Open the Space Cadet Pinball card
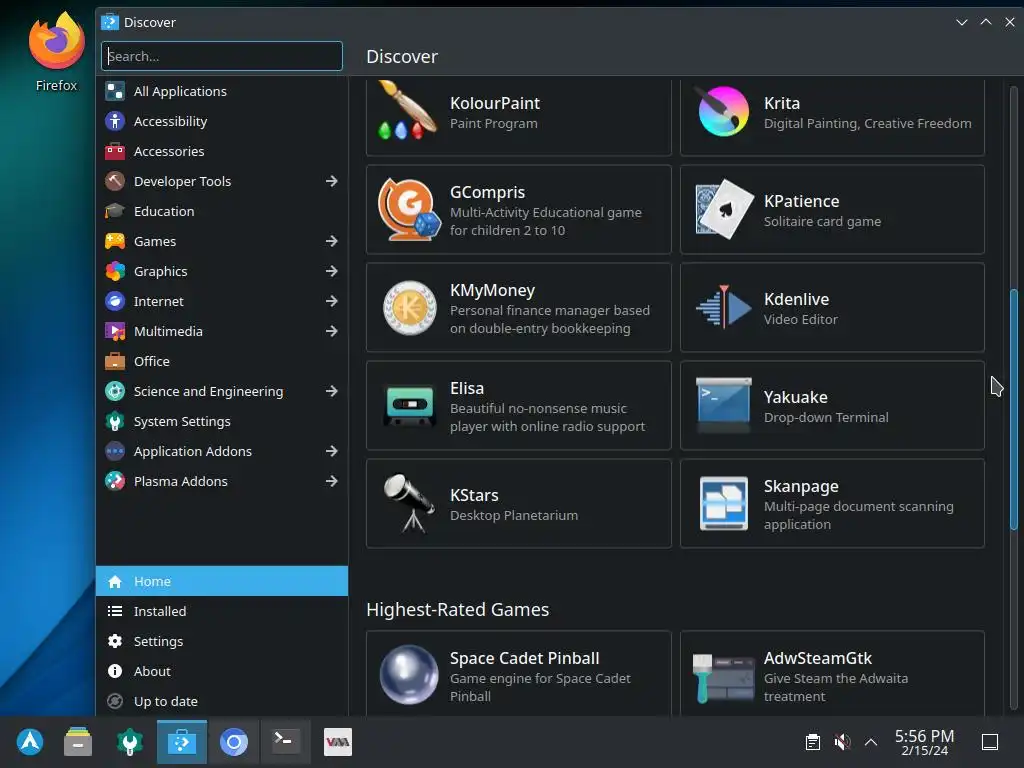This screenshot has height=768, width=1024. point(519,673)
